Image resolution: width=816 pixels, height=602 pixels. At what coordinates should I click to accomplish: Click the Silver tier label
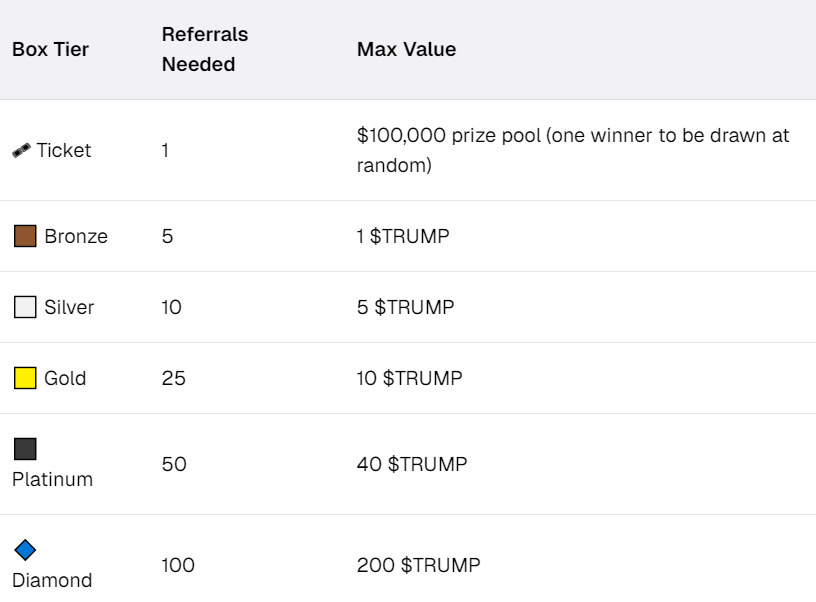coord(69,307)
